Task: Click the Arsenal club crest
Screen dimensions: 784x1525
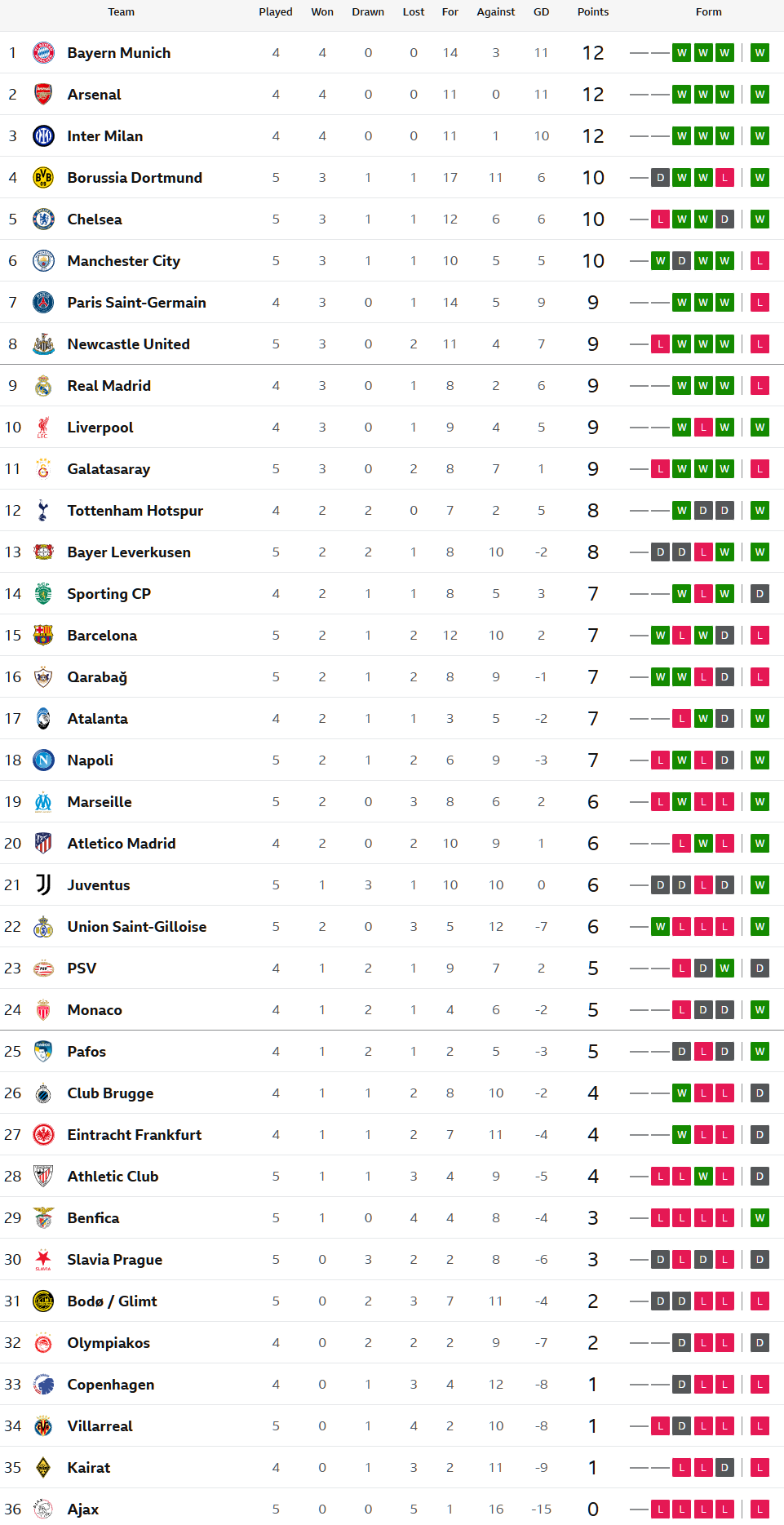Action: pos(43,95)
